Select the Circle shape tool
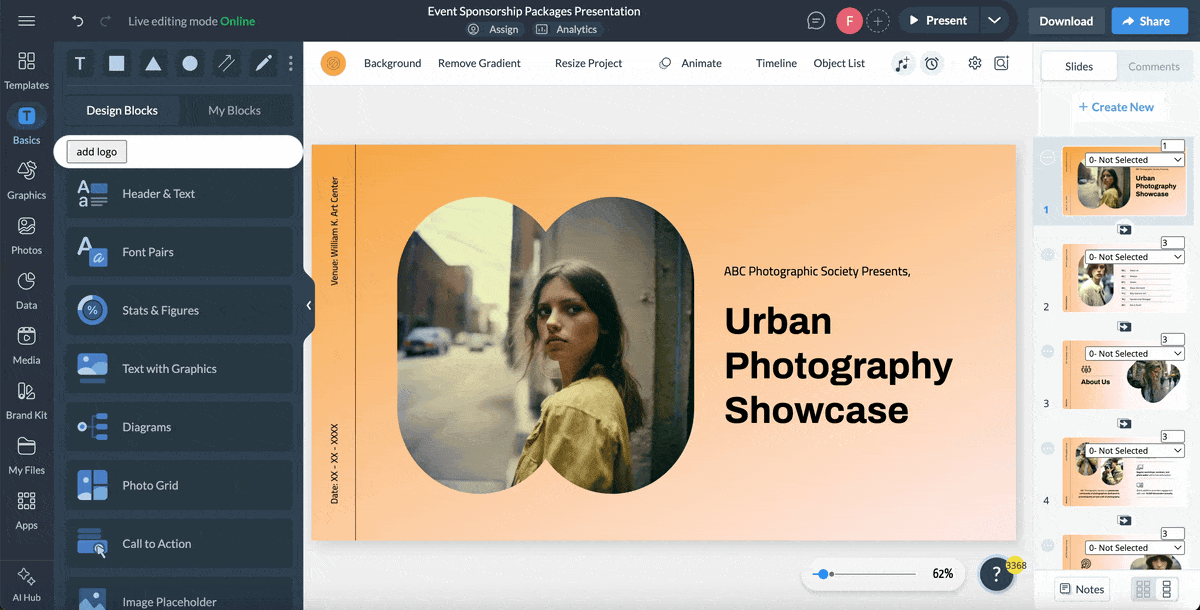 tap(189, 63)
